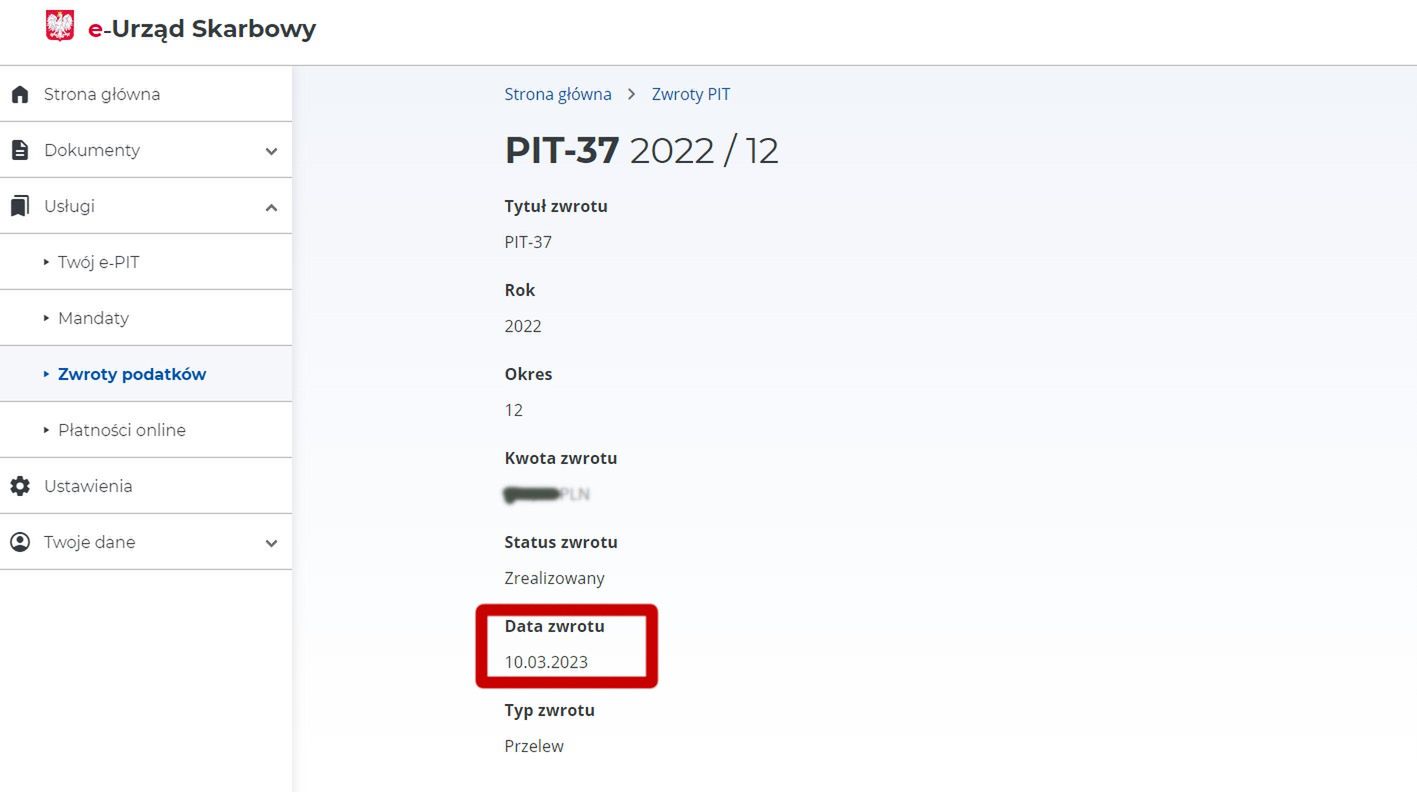The image size is (1417, 792).
Task: Open the Twój e-PIT menu item
Action: [x=146, y=262]
